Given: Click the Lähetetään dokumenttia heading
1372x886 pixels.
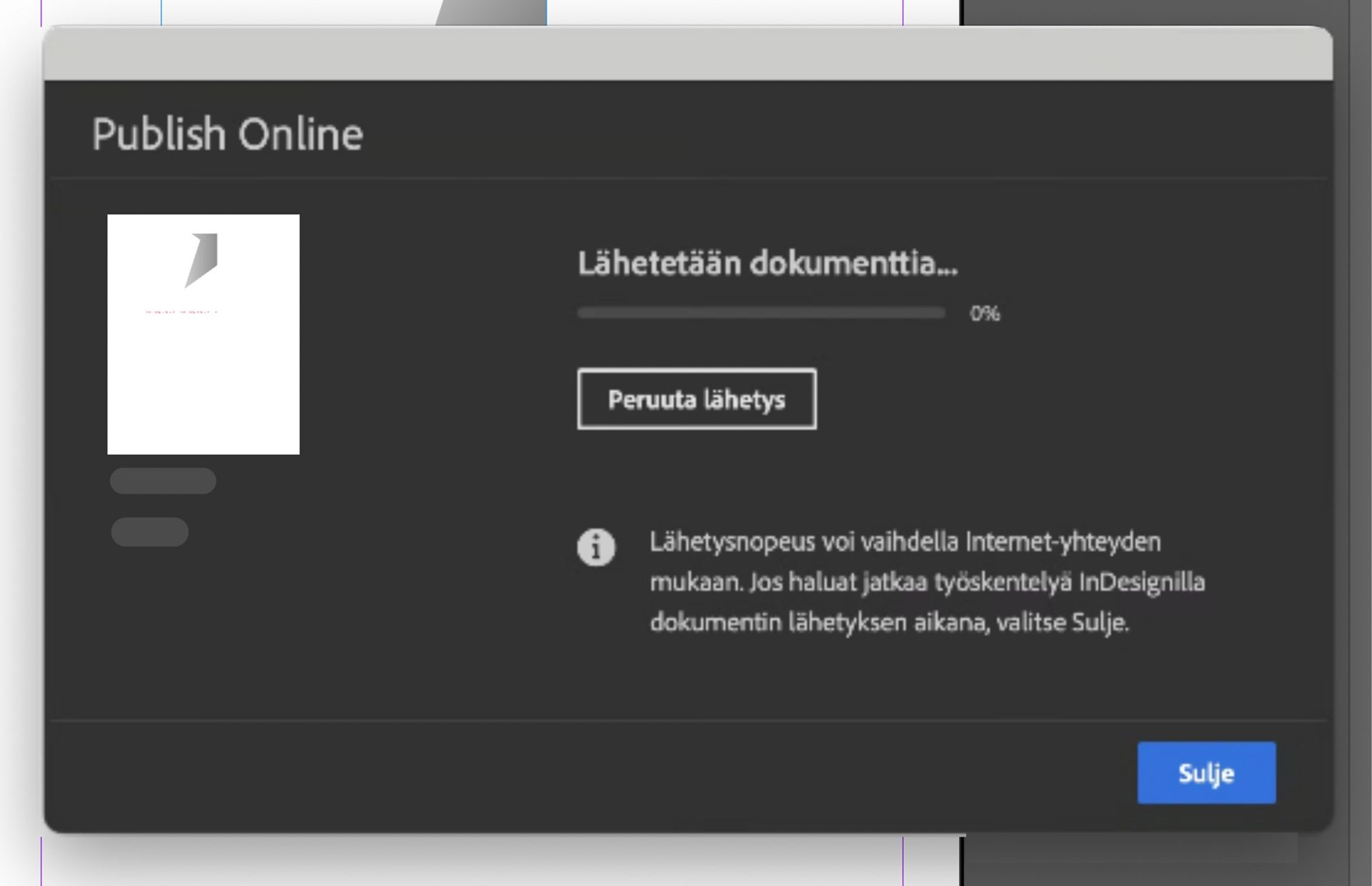Looking at the screenshot, I should (x=767, y=265).
